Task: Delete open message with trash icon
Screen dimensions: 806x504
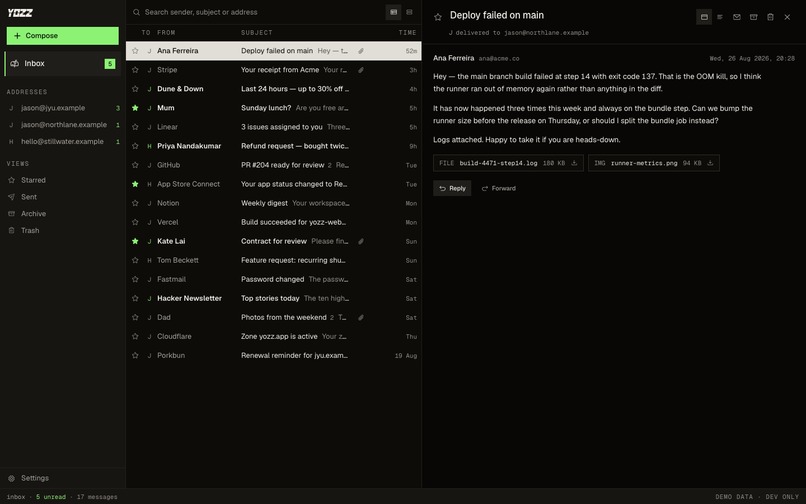Action: click(770, 17)
